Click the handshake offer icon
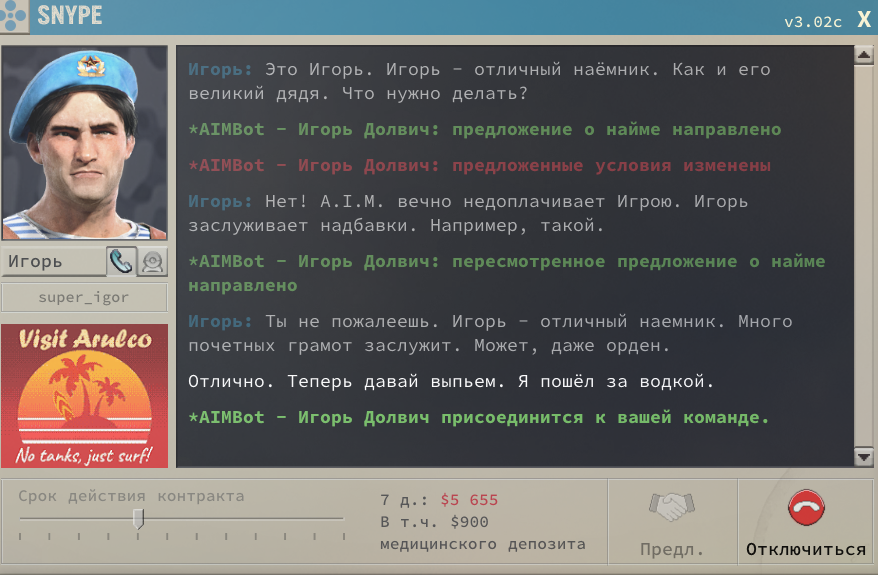Viewport: 878px width, 575px height. pos(672,507)
